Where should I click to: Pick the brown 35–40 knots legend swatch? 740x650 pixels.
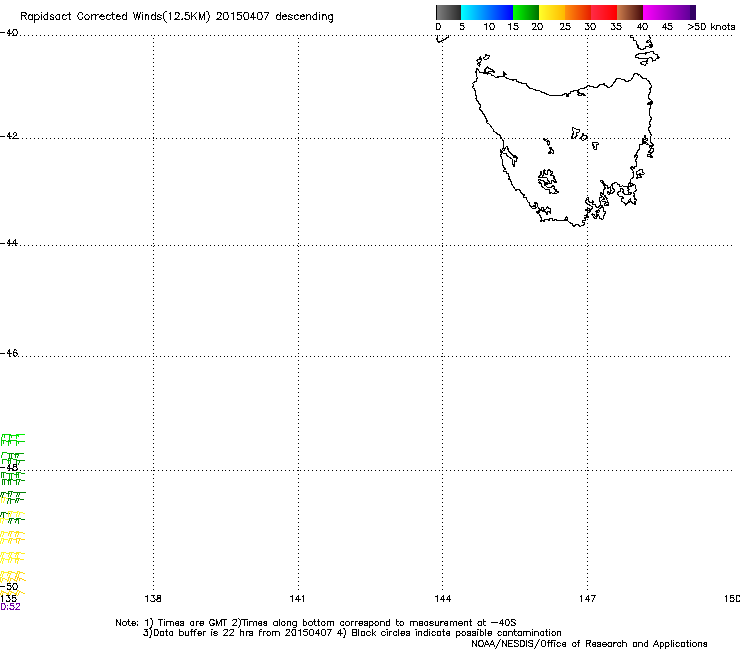pos(630,12)
